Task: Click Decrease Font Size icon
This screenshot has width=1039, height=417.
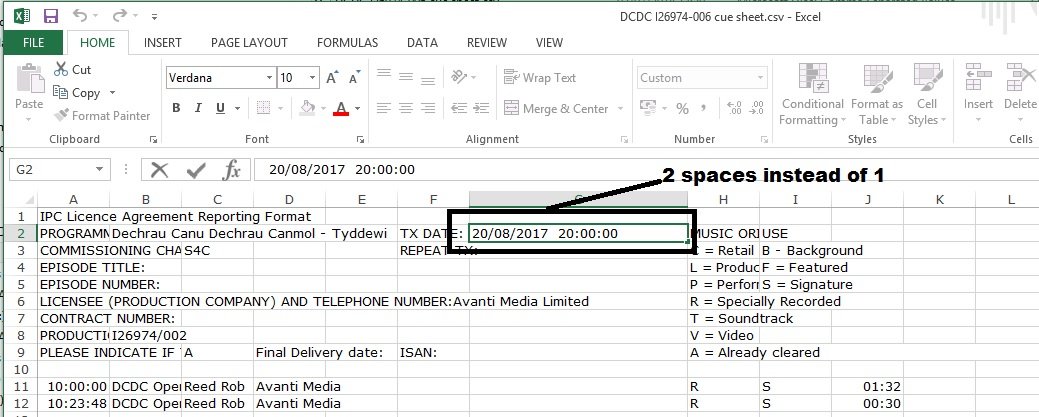Action: (x=354, y=78)
